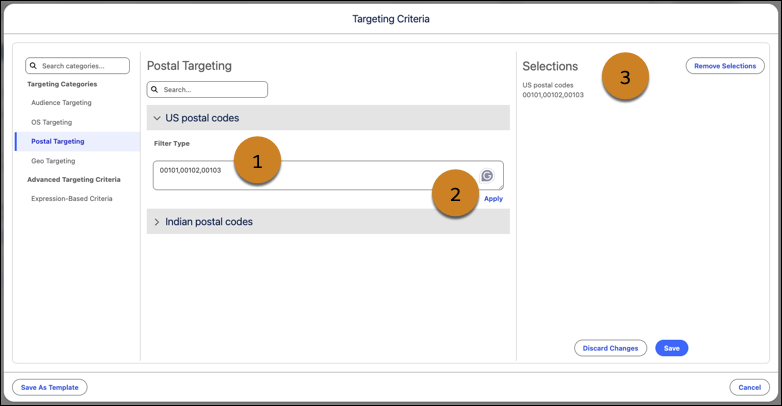Focus the Search categories input field
The width and height of the screenshot is (782, 406).
click(x=78, y=66)
